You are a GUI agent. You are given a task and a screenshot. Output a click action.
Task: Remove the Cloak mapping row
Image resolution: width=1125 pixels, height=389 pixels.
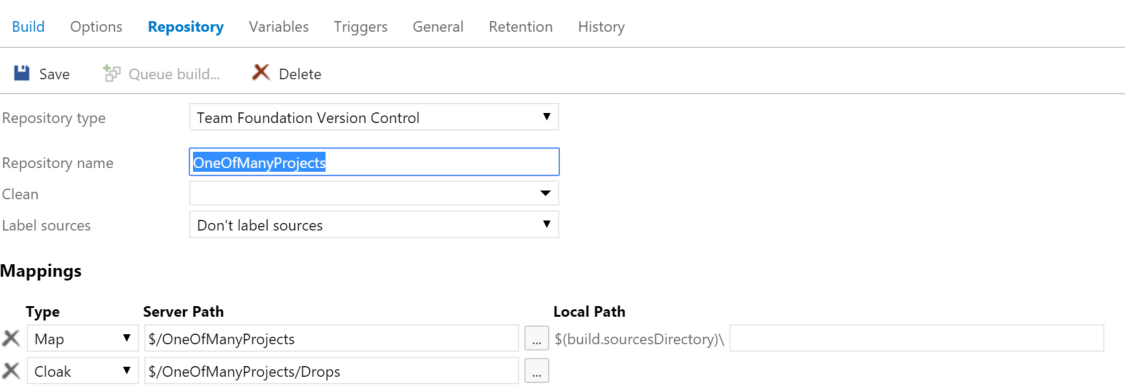coord(11,371)
